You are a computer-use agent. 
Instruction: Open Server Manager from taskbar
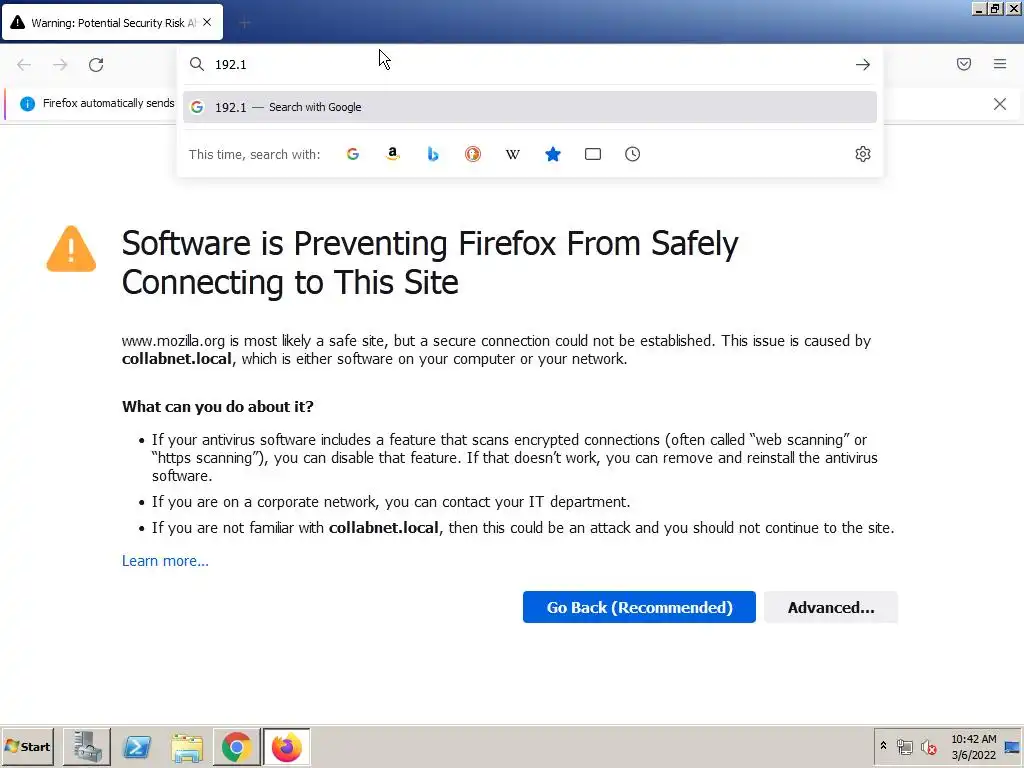pyautogui.click(x=87, y=747)
